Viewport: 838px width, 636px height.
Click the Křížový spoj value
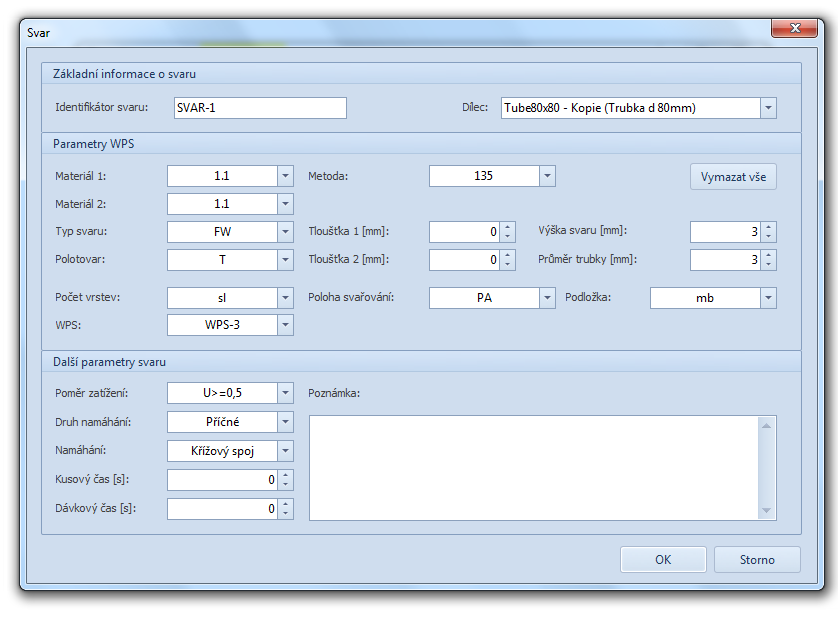pyautogui.click(x=222, y=451)
